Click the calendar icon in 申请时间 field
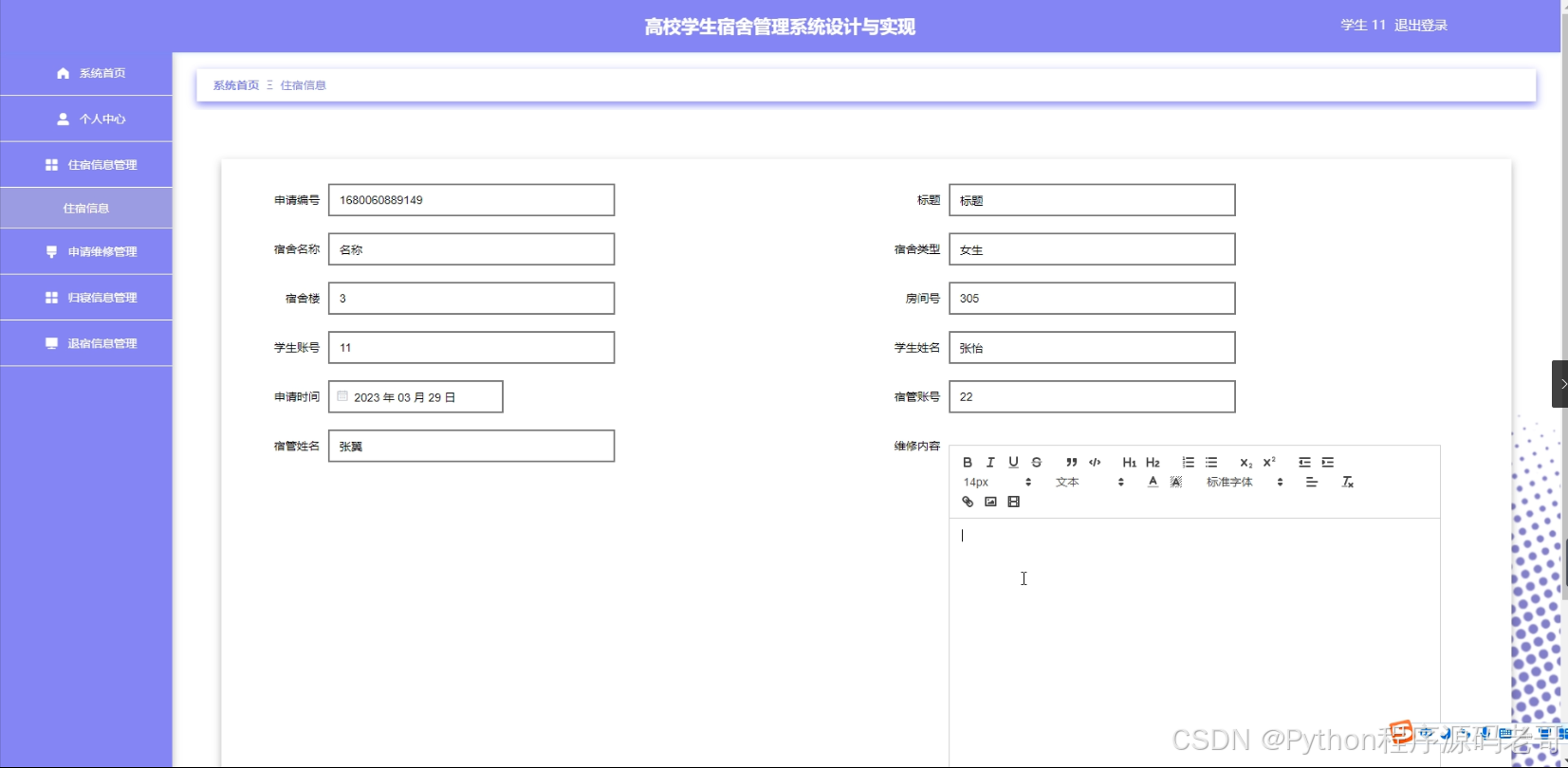This screenshot has height=768, width=1568. pyautogui.click(x=342, y=396)
